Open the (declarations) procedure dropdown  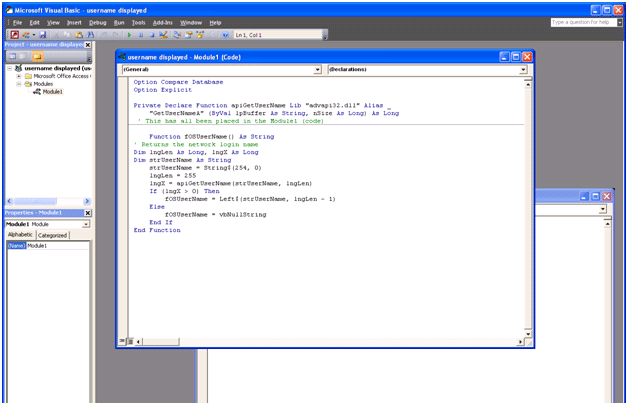[x=523, y=70]
